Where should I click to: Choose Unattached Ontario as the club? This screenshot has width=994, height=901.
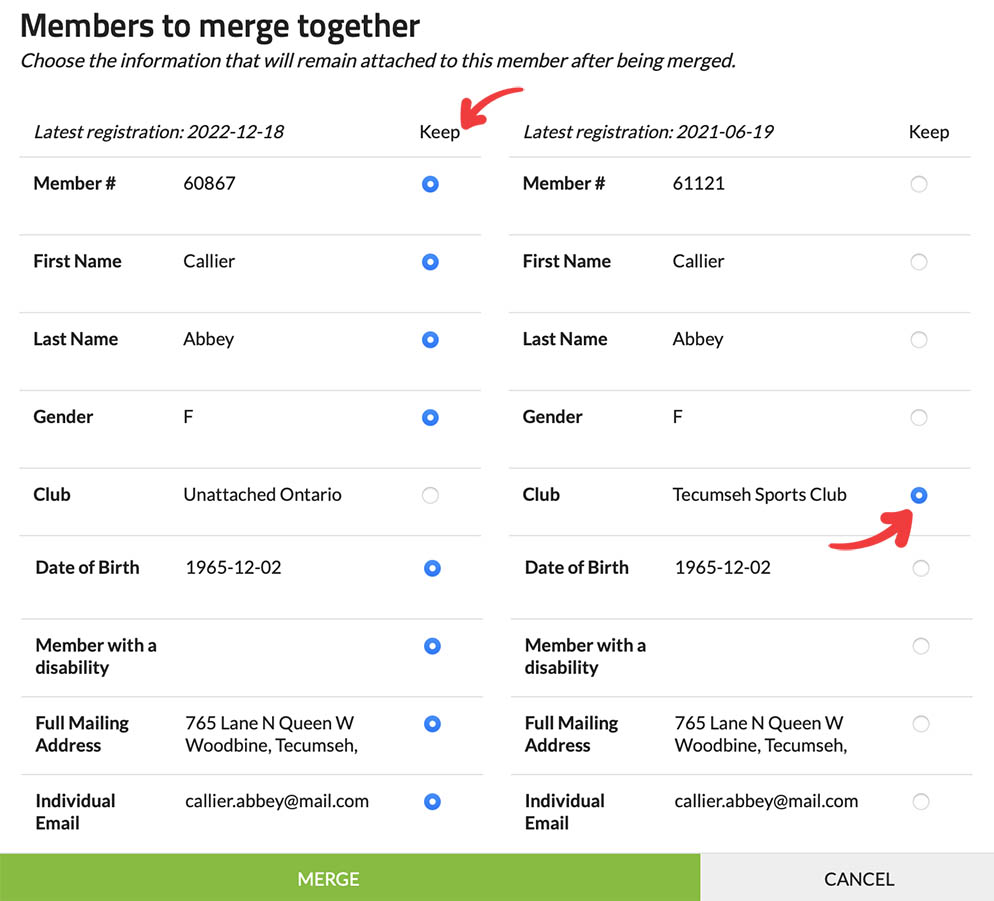pyautogui.click(x=430, y=495)
